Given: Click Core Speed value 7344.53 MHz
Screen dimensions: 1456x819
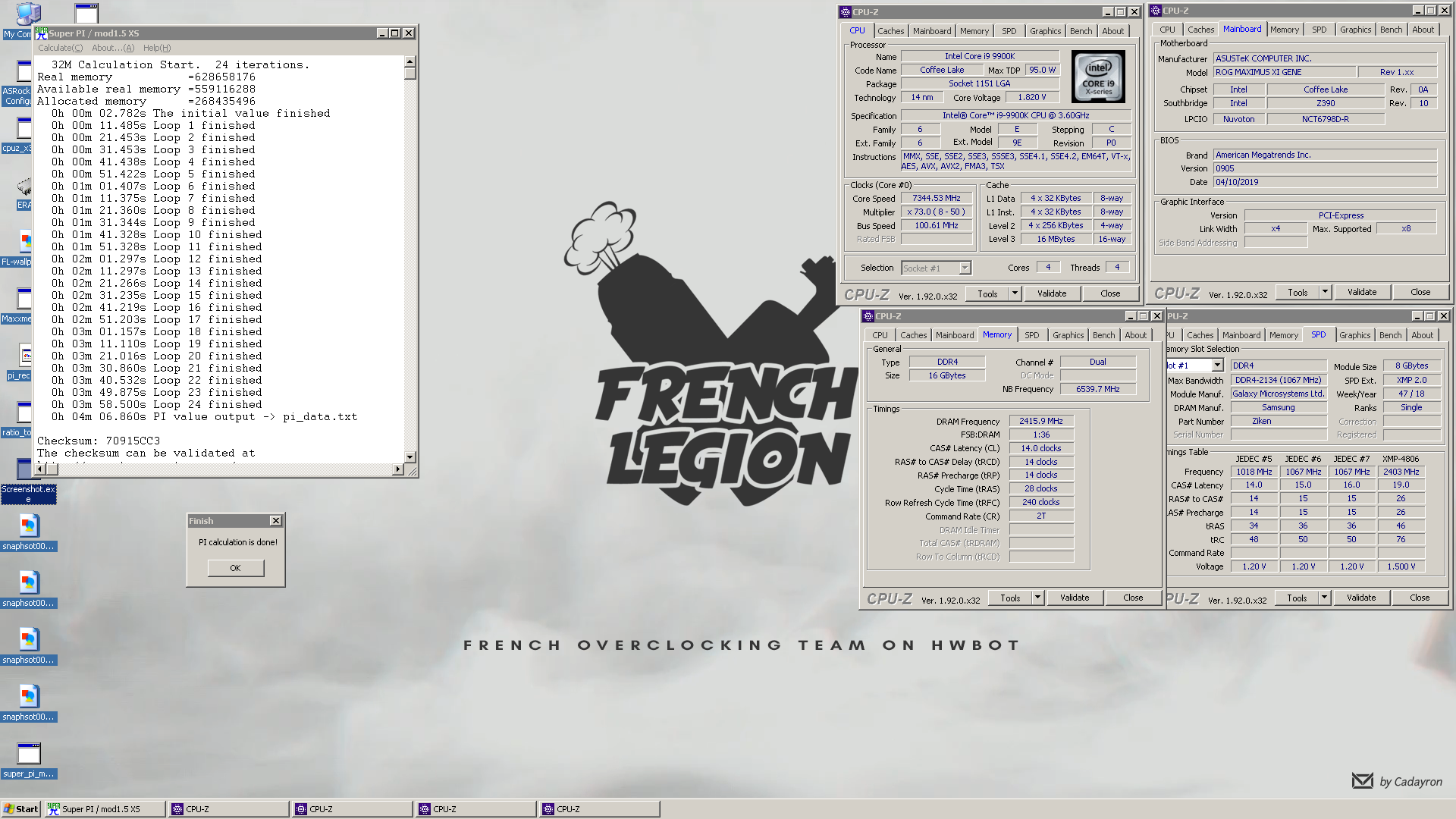Looking at the screenshot, I should [x=936, y=199].
